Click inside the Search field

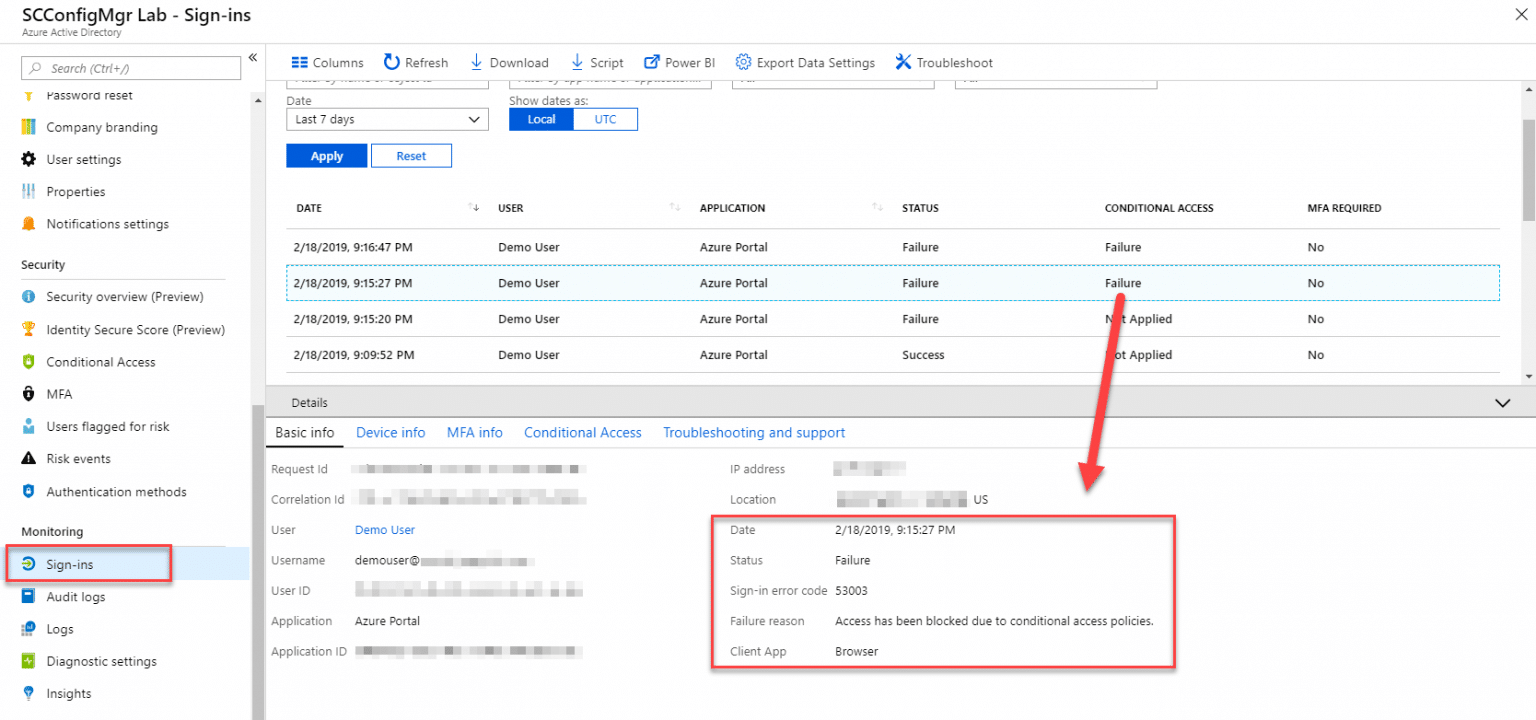pos(130,67)
